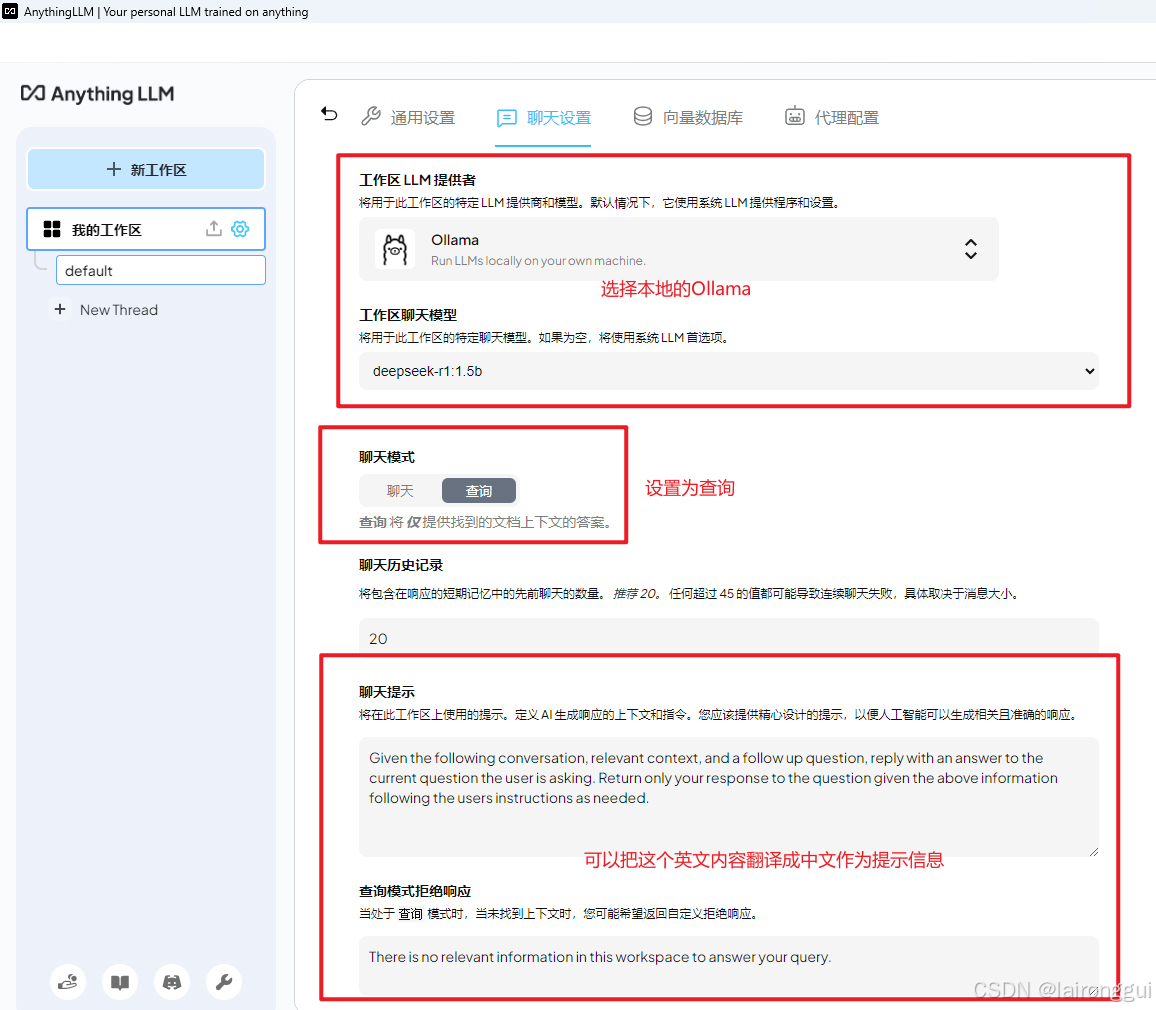1156x1010 pixels.
Task: Click the 代理配置 robot icon
Action: point(795,116)
